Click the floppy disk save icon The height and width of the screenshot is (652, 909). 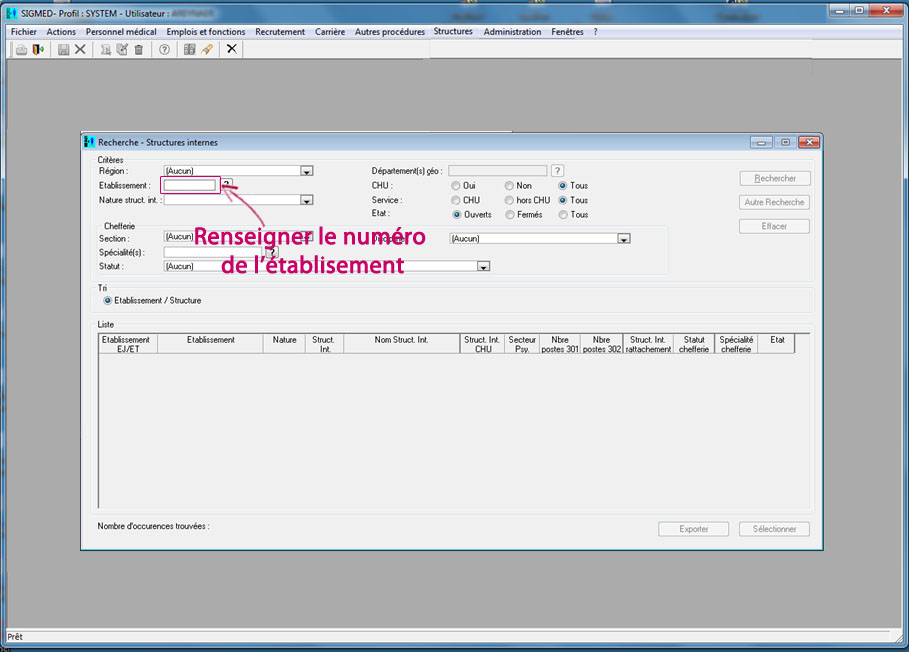[63, 50]
